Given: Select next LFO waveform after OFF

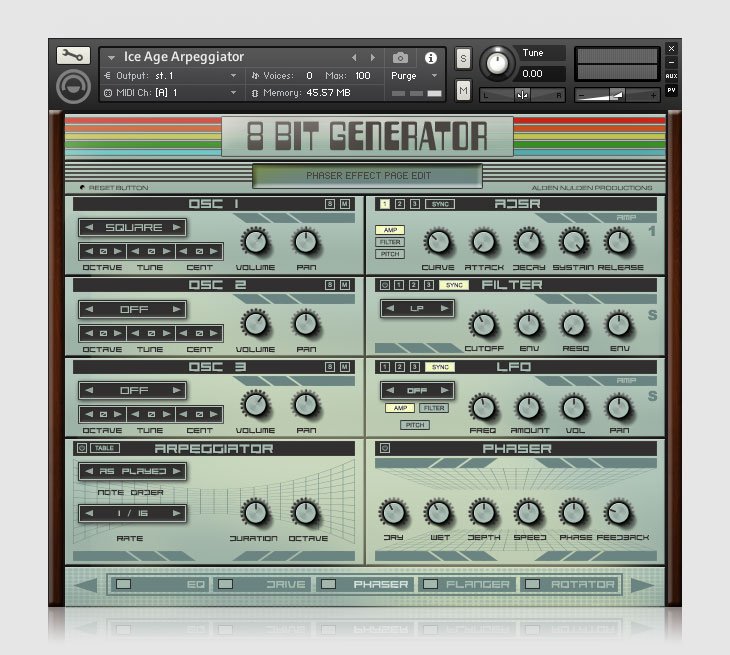Looking at the screenshot, I should click(x=445, y=390).
